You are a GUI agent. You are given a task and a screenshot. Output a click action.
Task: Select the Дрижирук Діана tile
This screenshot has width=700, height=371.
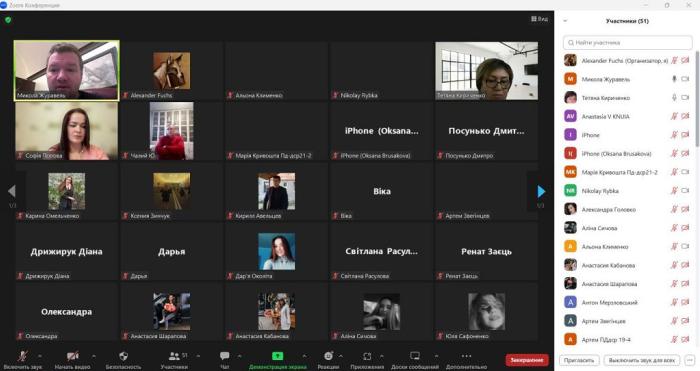click(67, 251)
